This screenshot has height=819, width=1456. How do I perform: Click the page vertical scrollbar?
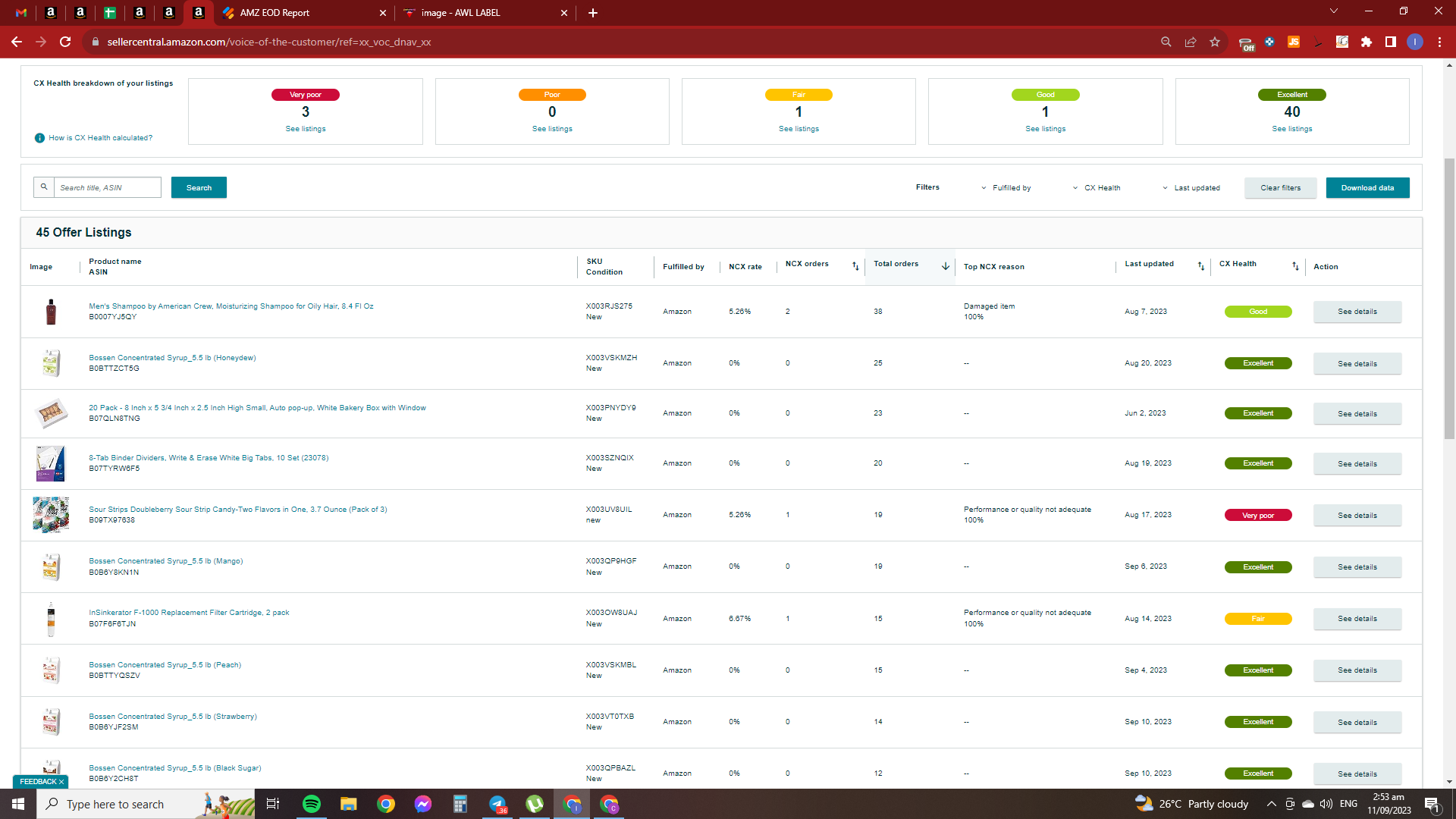point(1449,299)
